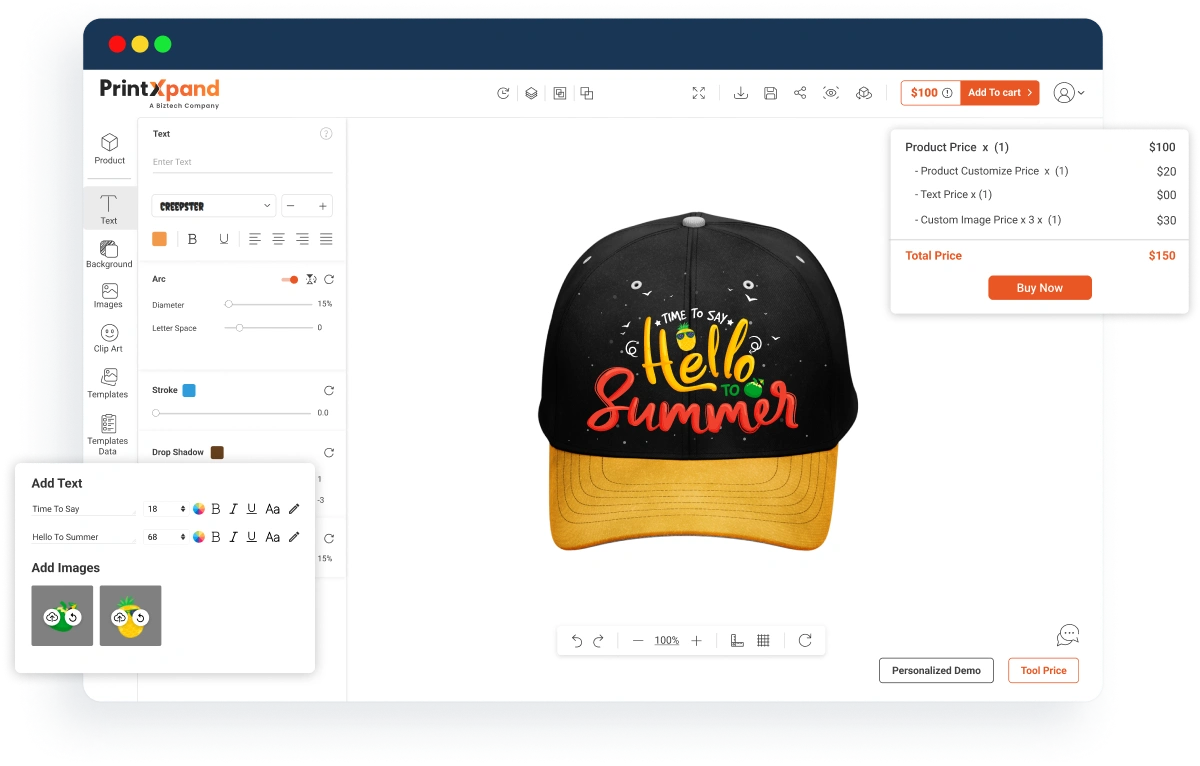Toggle the preview eye icon

(x=831, y=93)
